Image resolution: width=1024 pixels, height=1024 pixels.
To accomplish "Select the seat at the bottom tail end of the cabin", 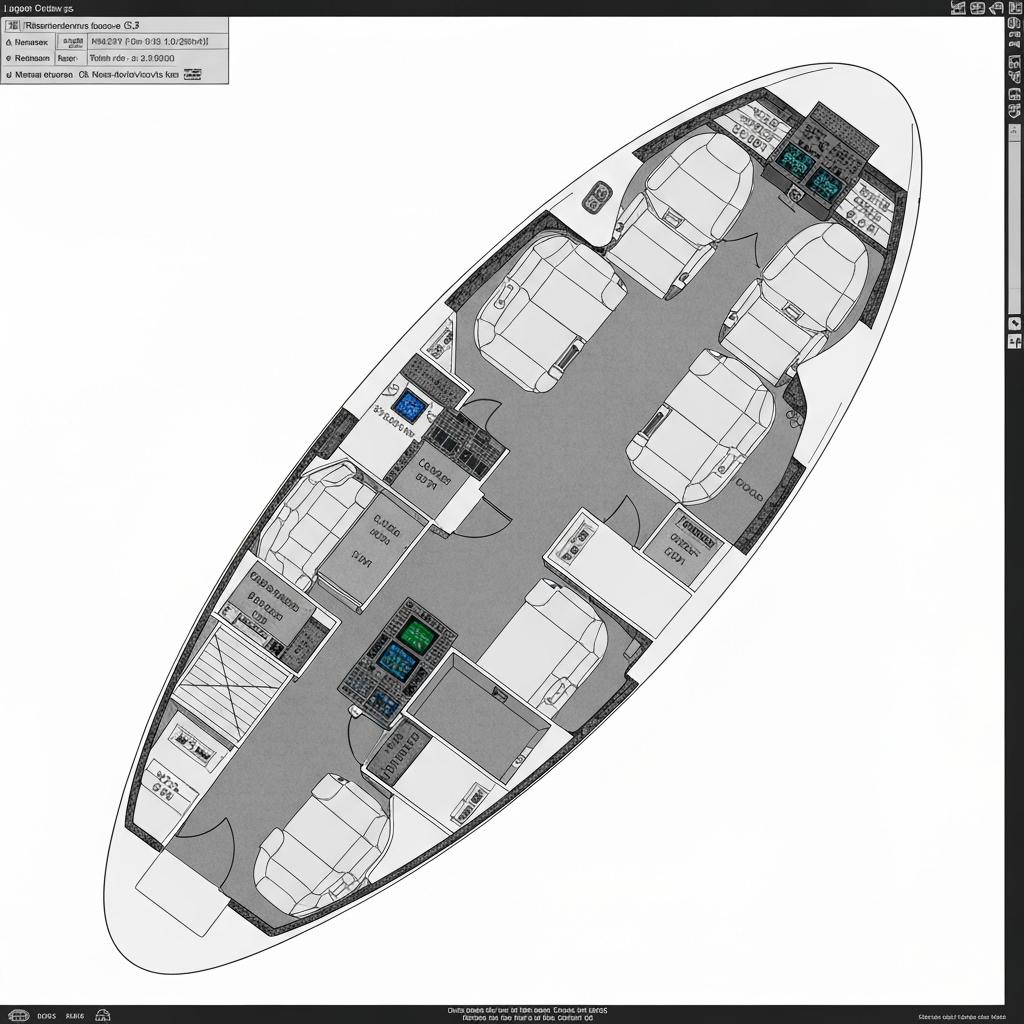I will (x=323, y=844).
